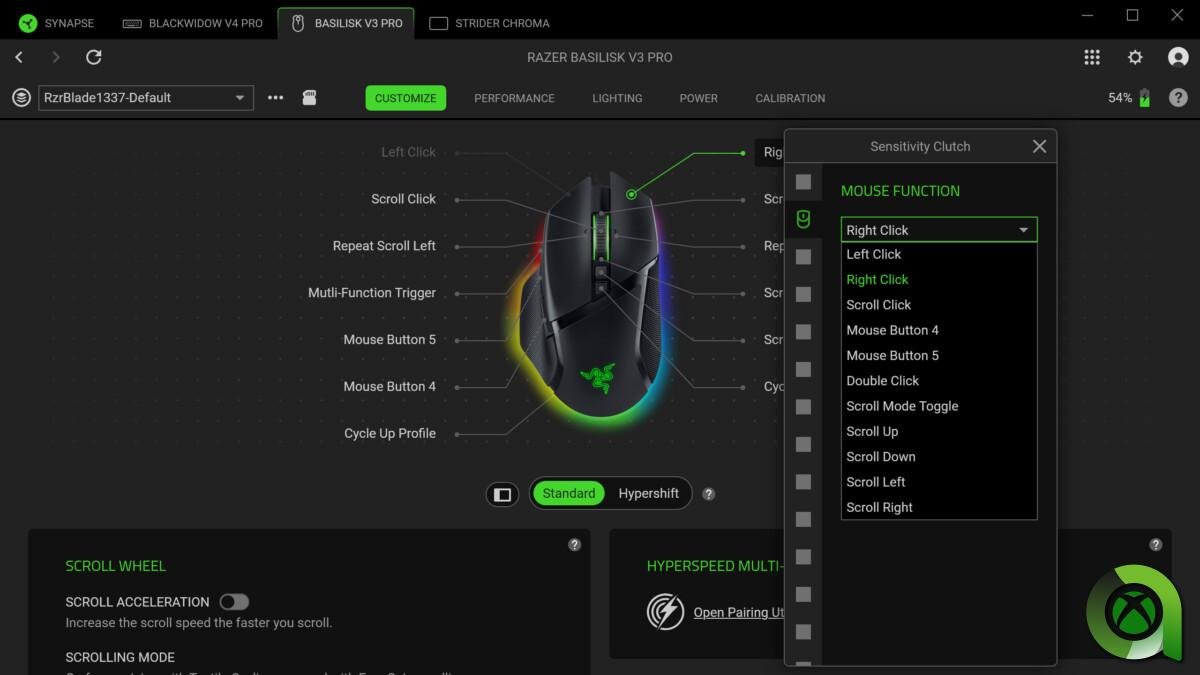Open the three-dots profile options menu
This screenshot has height=675, width=1200.
coord(276,98)
